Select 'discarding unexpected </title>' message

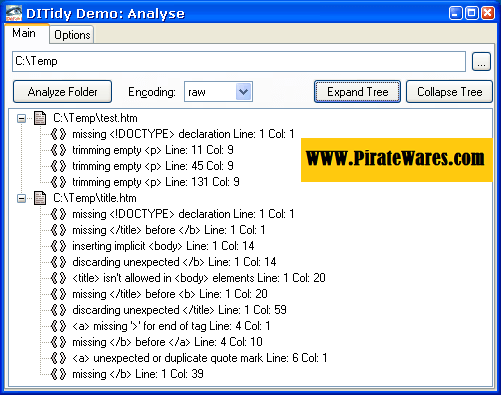[x=180, y=310]
